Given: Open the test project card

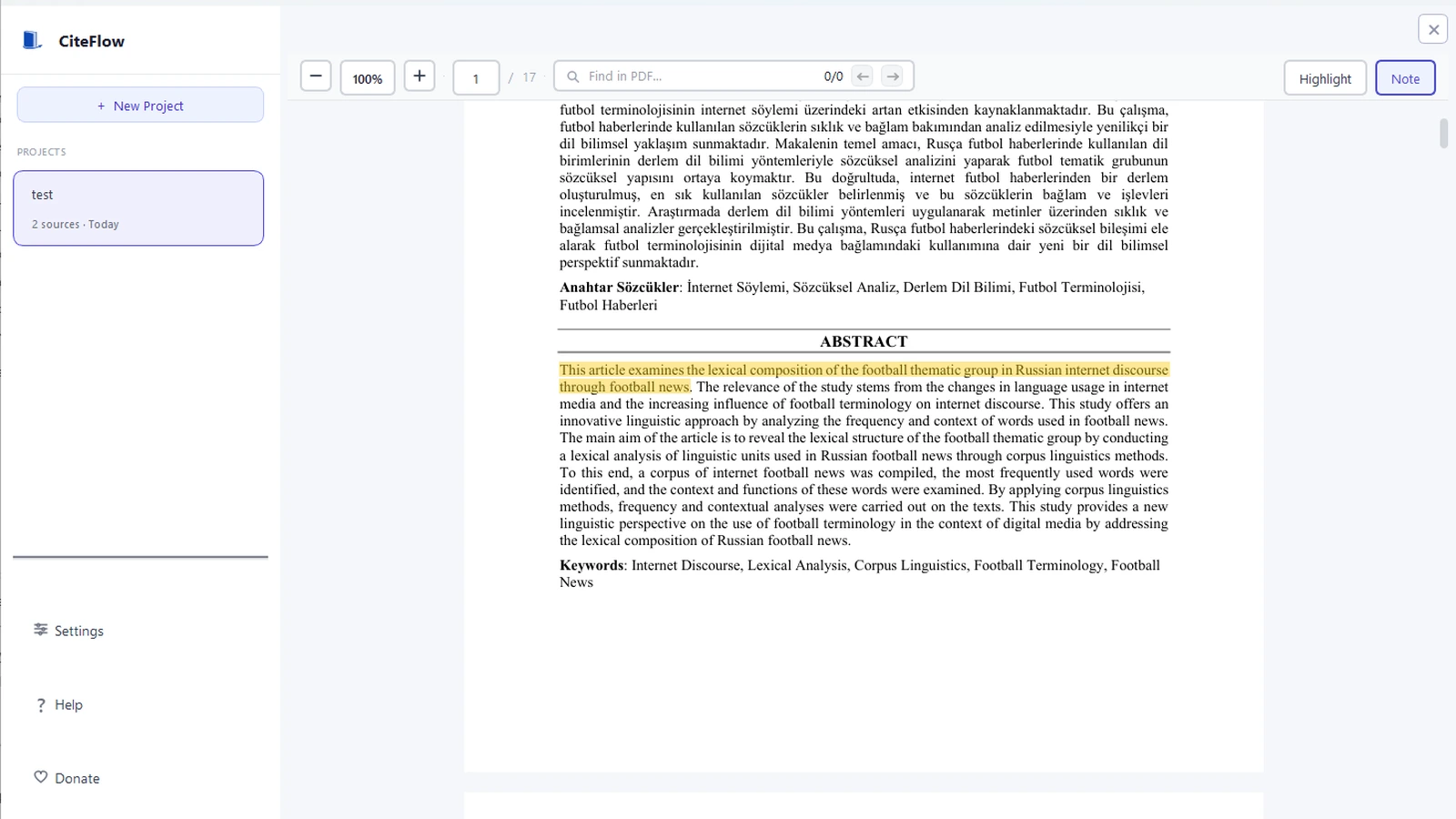Looking at the screenshot, I should (x=138, y=207).
